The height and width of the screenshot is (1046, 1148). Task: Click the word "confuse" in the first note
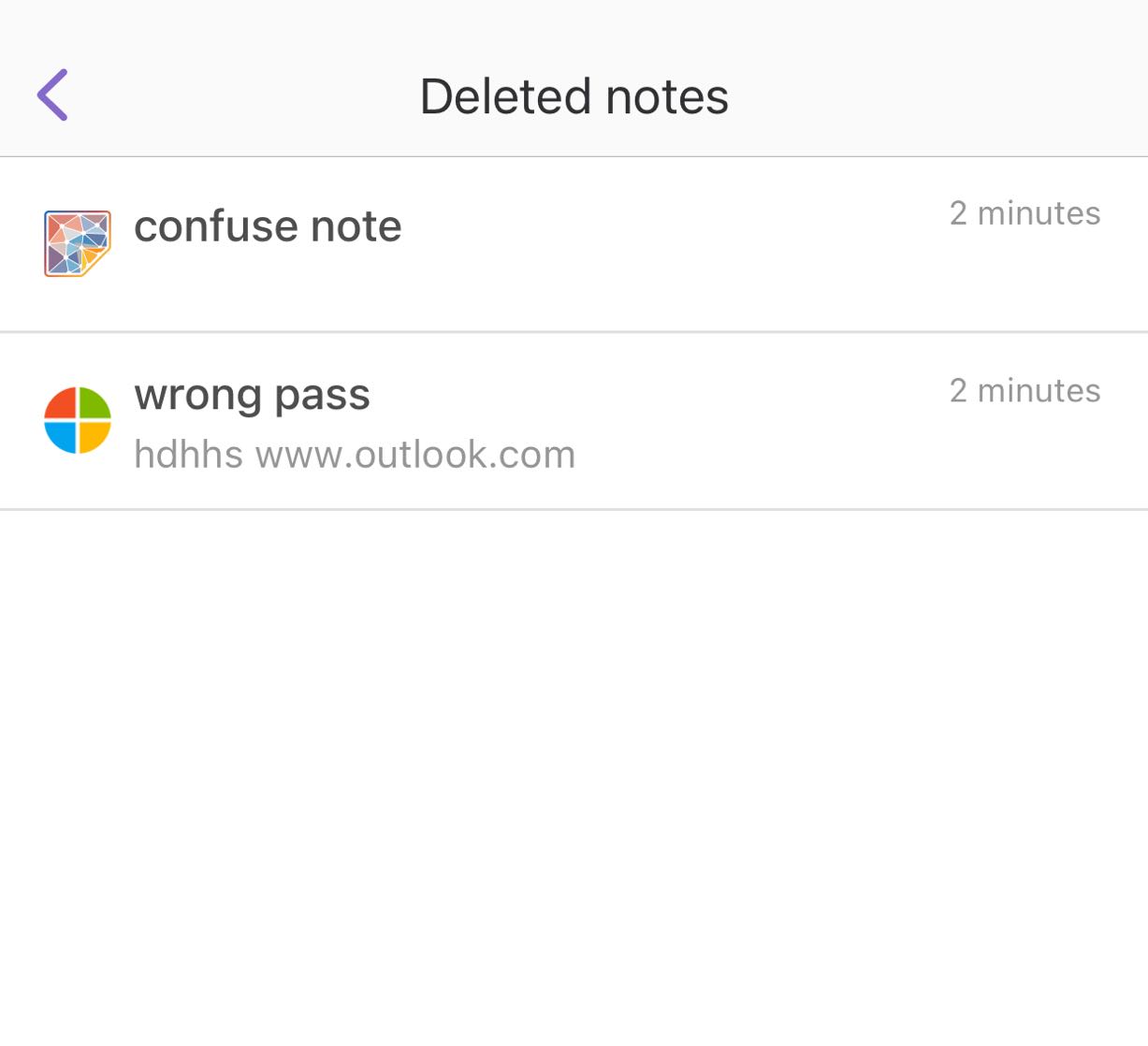point(215,226)
